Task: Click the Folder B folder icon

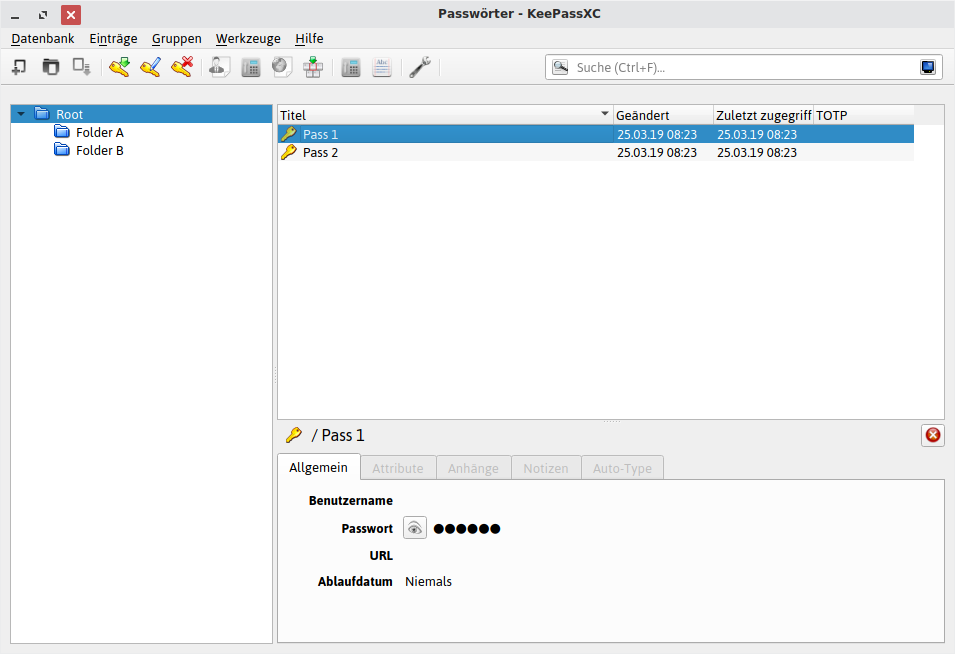Action: [62, 149]
